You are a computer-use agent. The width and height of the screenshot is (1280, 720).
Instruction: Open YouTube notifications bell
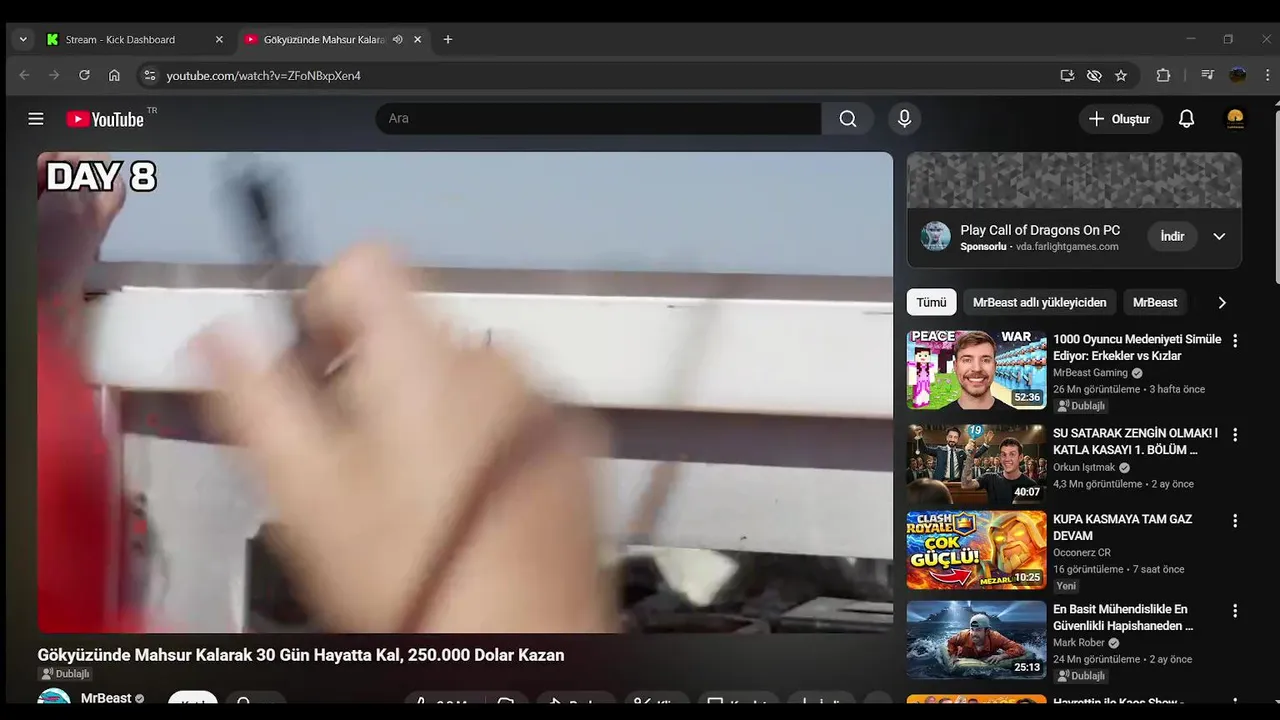coord(1186,119)
